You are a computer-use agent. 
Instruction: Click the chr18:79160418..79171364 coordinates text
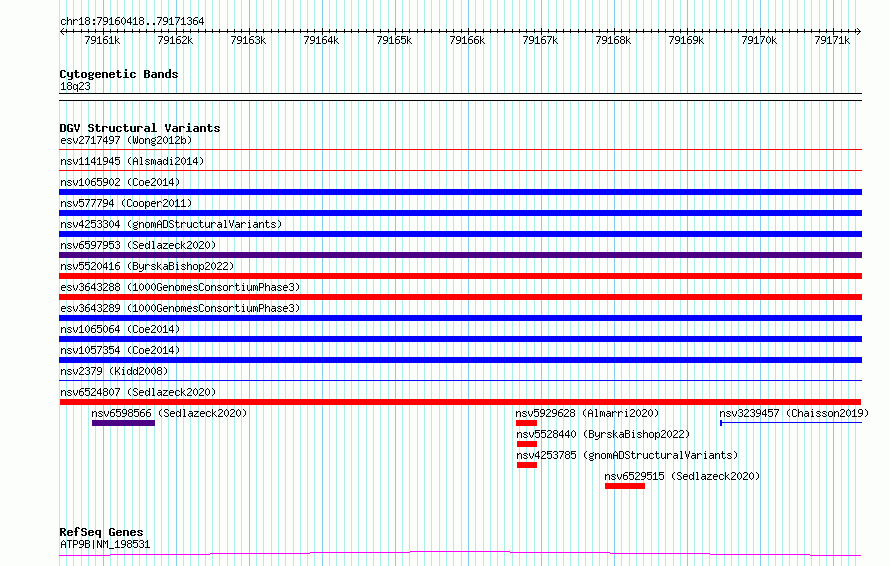tap(132, 21)
